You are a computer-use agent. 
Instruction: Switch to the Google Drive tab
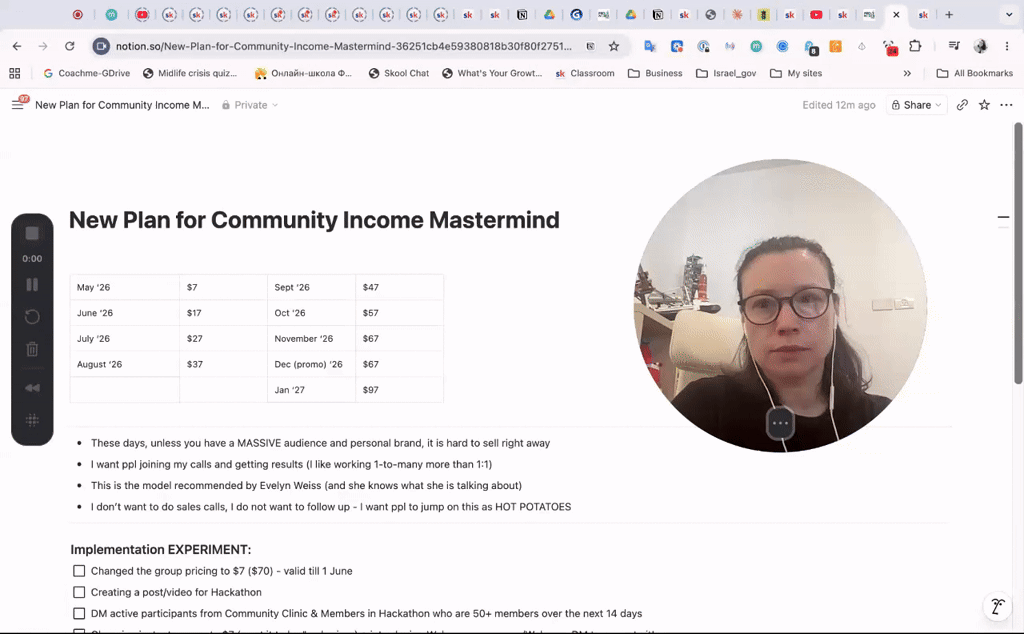coord(549,14)
